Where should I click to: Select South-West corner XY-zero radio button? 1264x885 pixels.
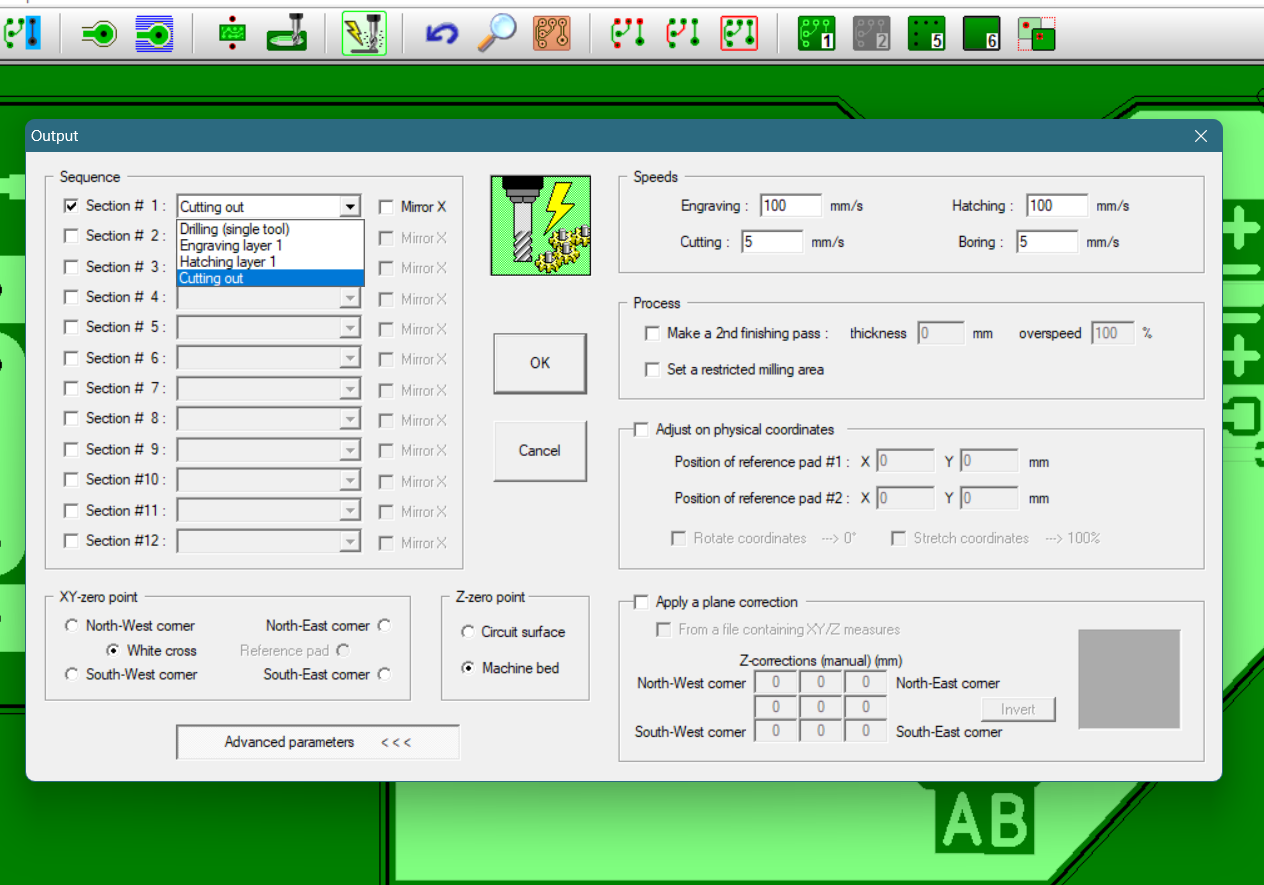(71, 675)
